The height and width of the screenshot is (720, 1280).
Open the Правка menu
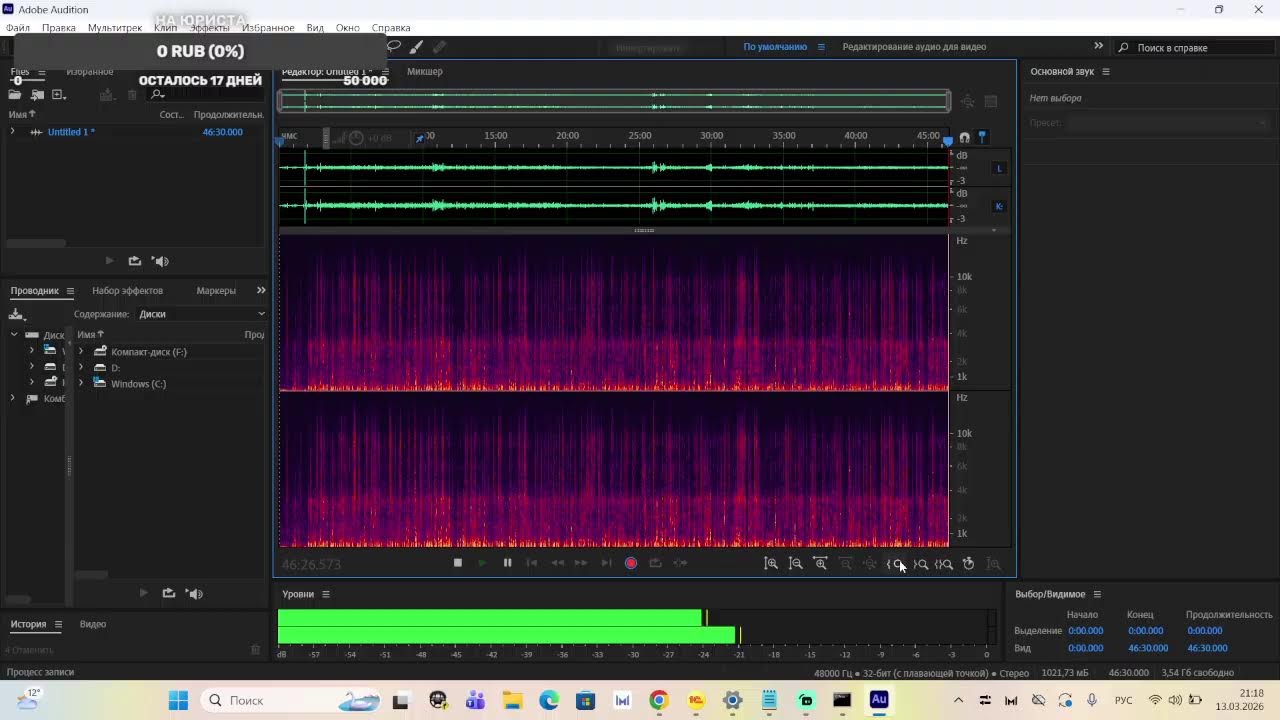pyautogui.click(x=59, y=28)
